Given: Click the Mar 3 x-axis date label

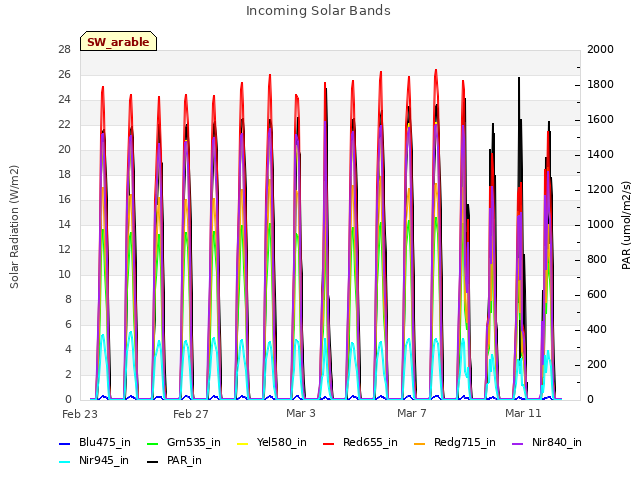Looking at the screenshot, I should [x=301, y=413].
